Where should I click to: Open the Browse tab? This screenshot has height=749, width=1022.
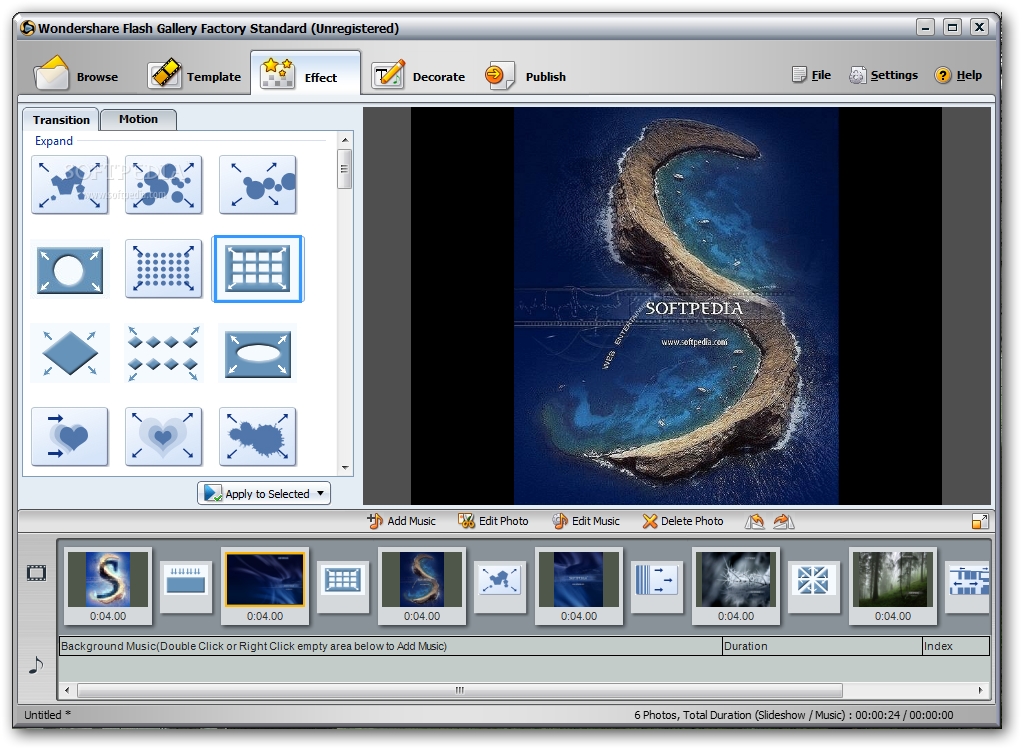77,74
